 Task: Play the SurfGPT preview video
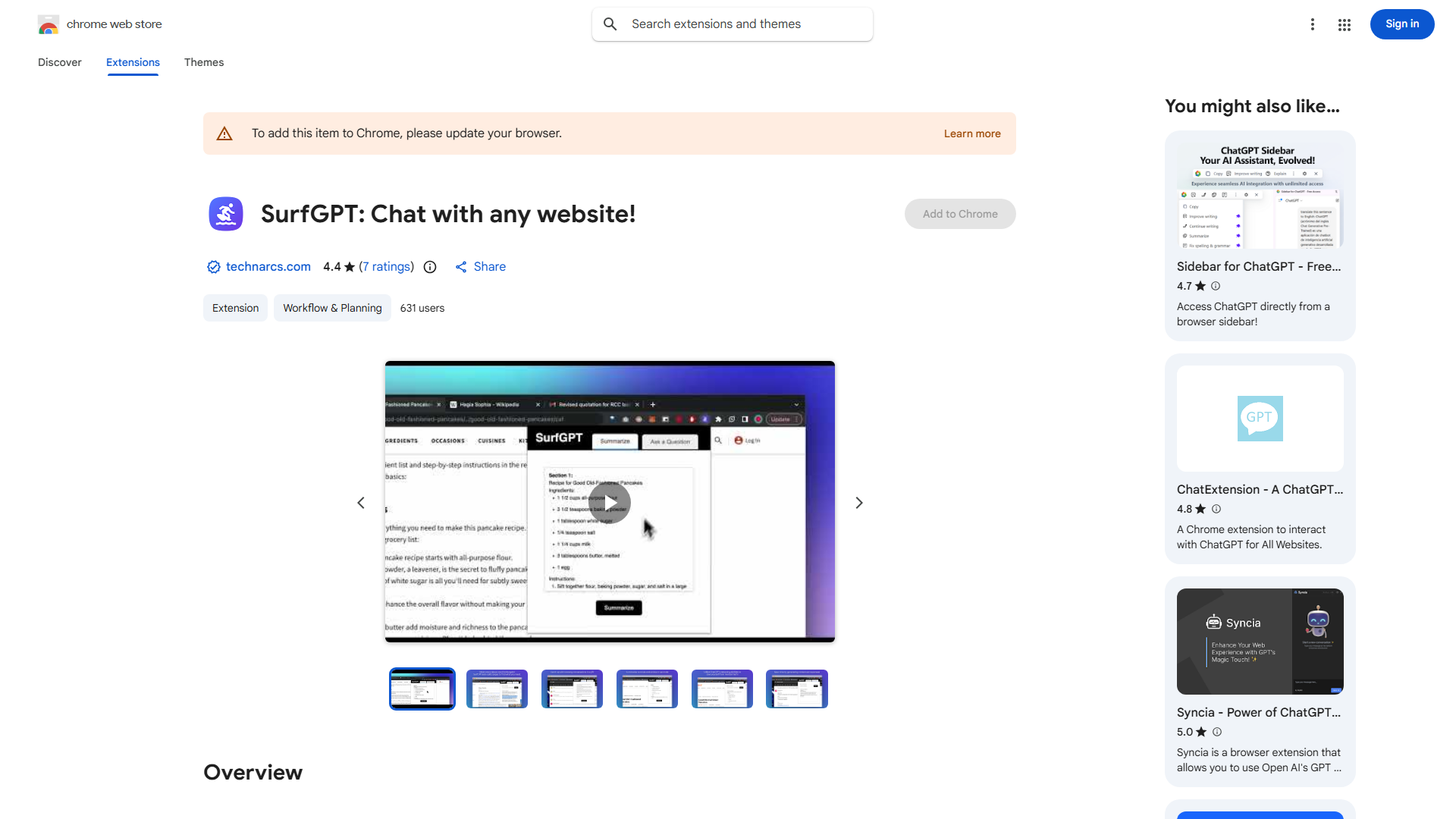pos(610,503)
